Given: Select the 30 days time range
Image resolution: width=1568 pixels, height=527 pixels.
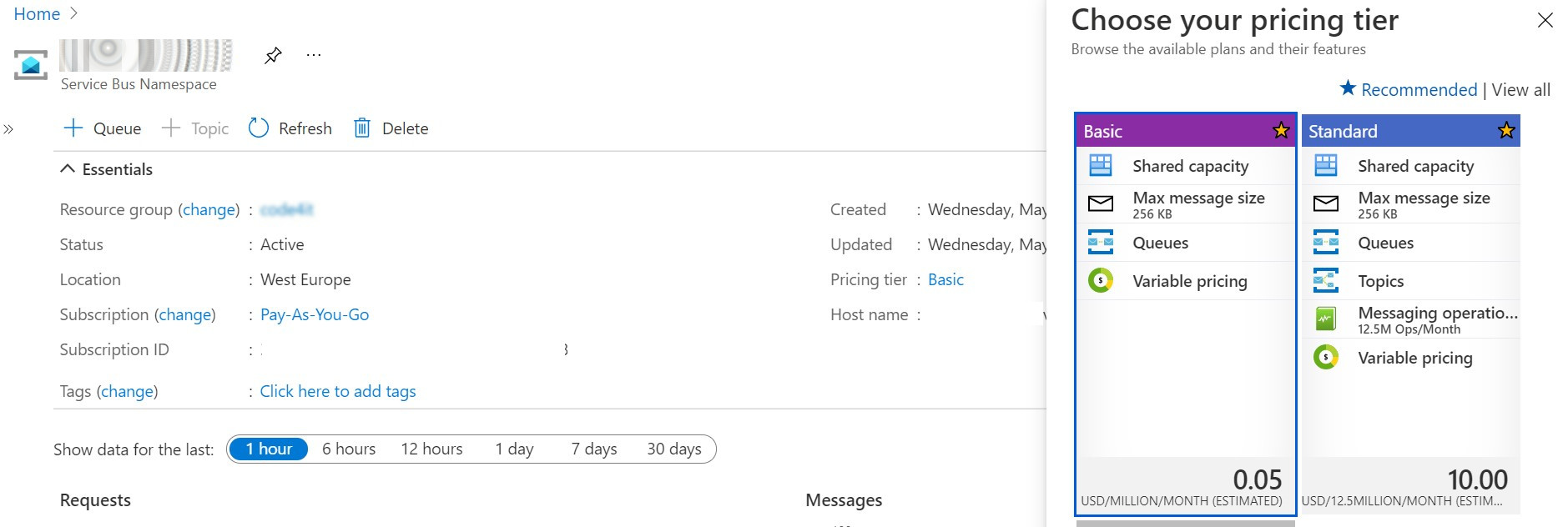Looking at the screenshot, I should pos(674,449).
